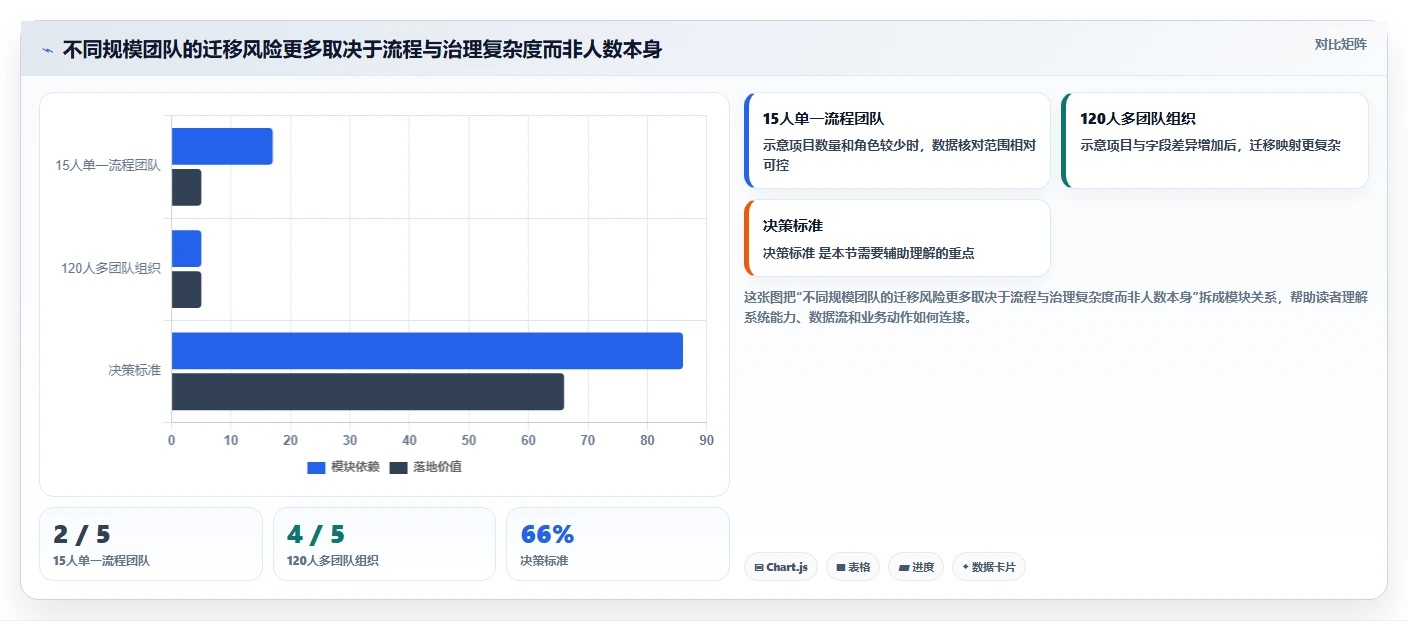
Task: Click the icon in the Chart.js chip
Action: 759,567
